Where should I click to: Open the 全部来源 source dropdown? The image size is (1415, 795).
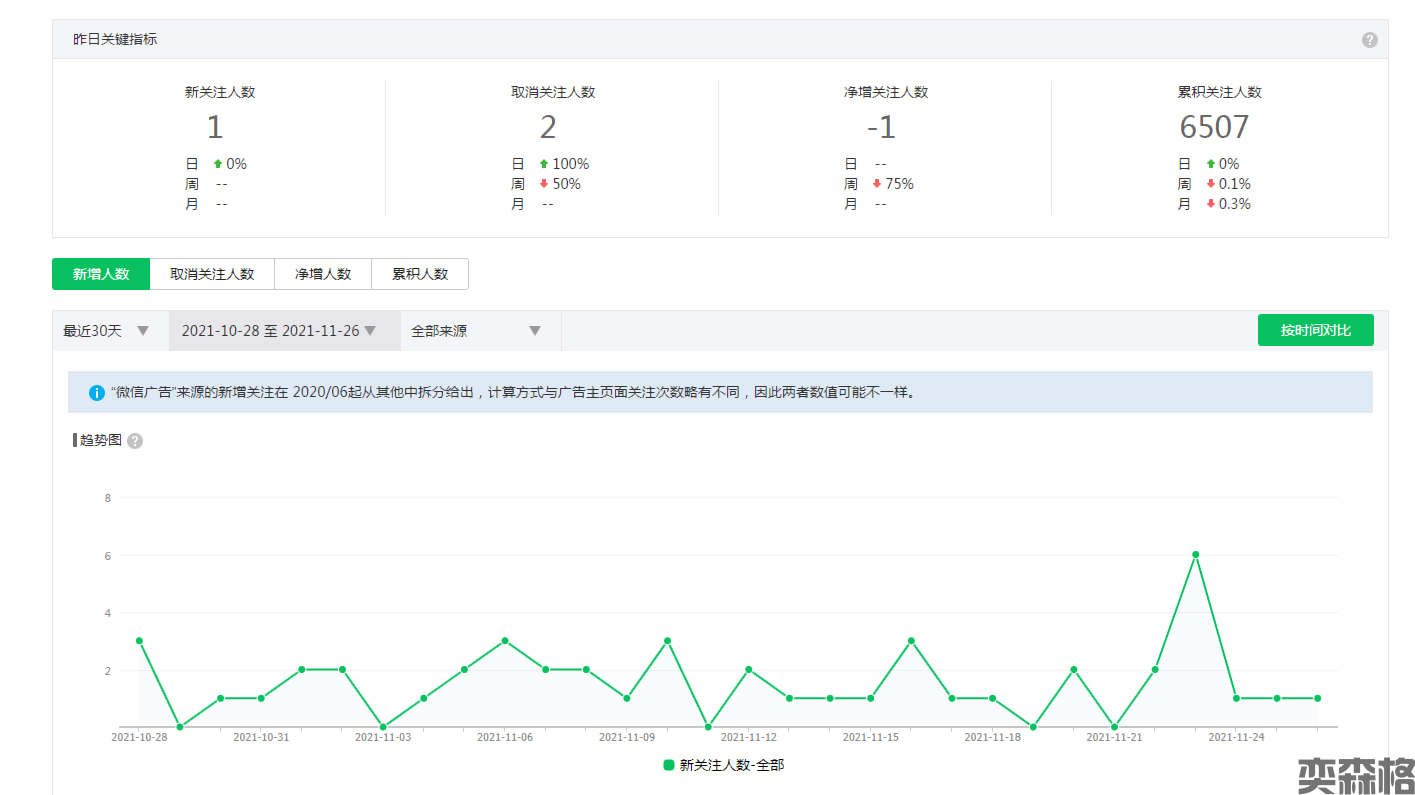point(476,331)
